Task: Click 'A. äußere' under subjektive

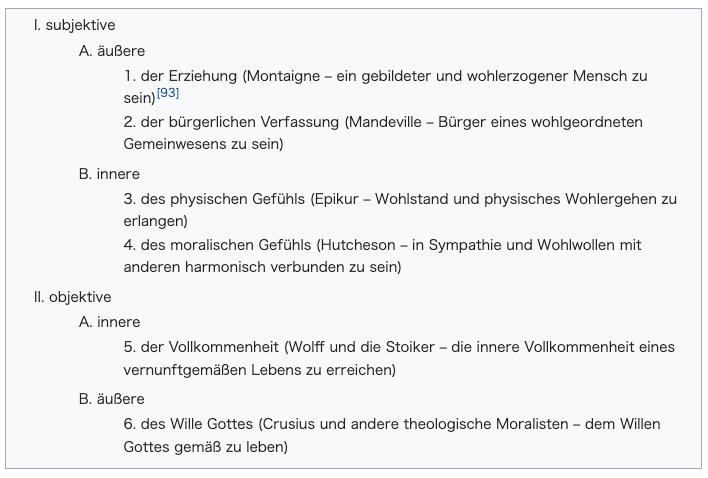Action: click(112, 51)
